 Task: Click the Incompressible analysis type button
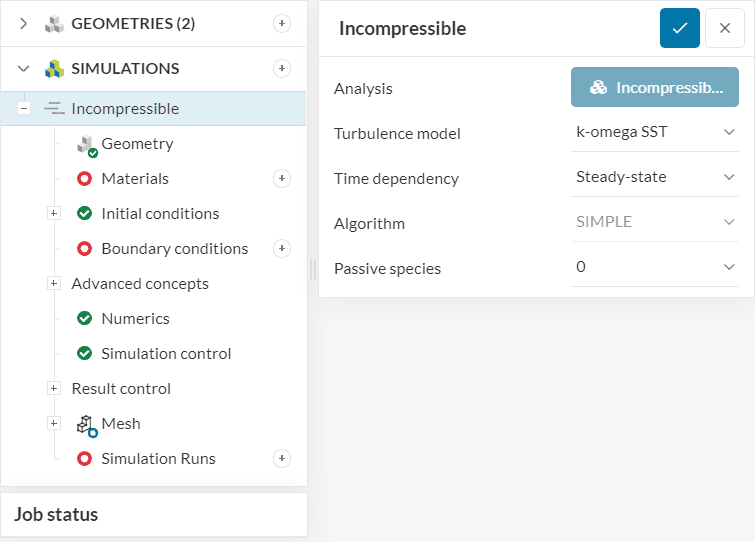tap(655, 88)
